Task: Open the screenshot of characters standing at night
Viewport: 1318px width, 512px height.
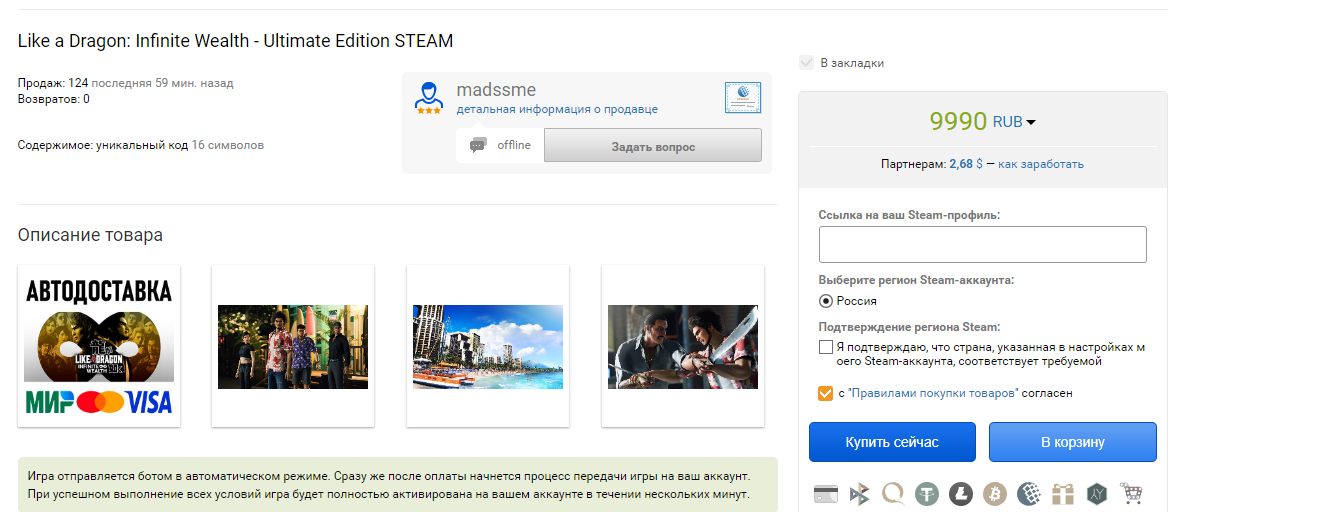Action: [293, 346]
